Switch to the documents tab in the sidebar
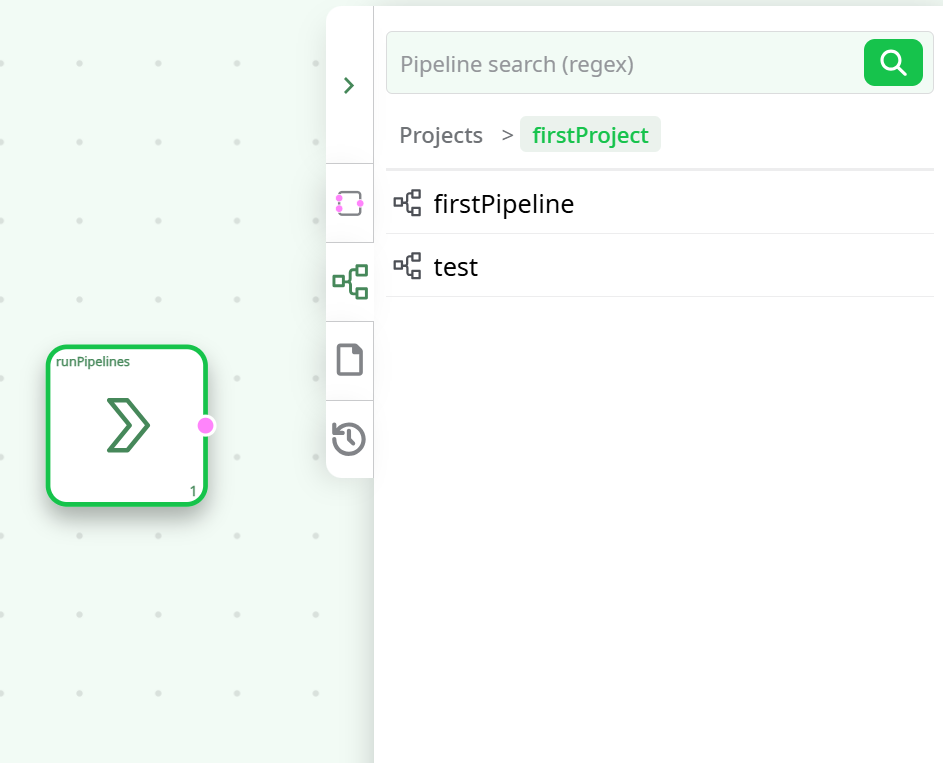943x763 pixels. [x=349, y=360]
